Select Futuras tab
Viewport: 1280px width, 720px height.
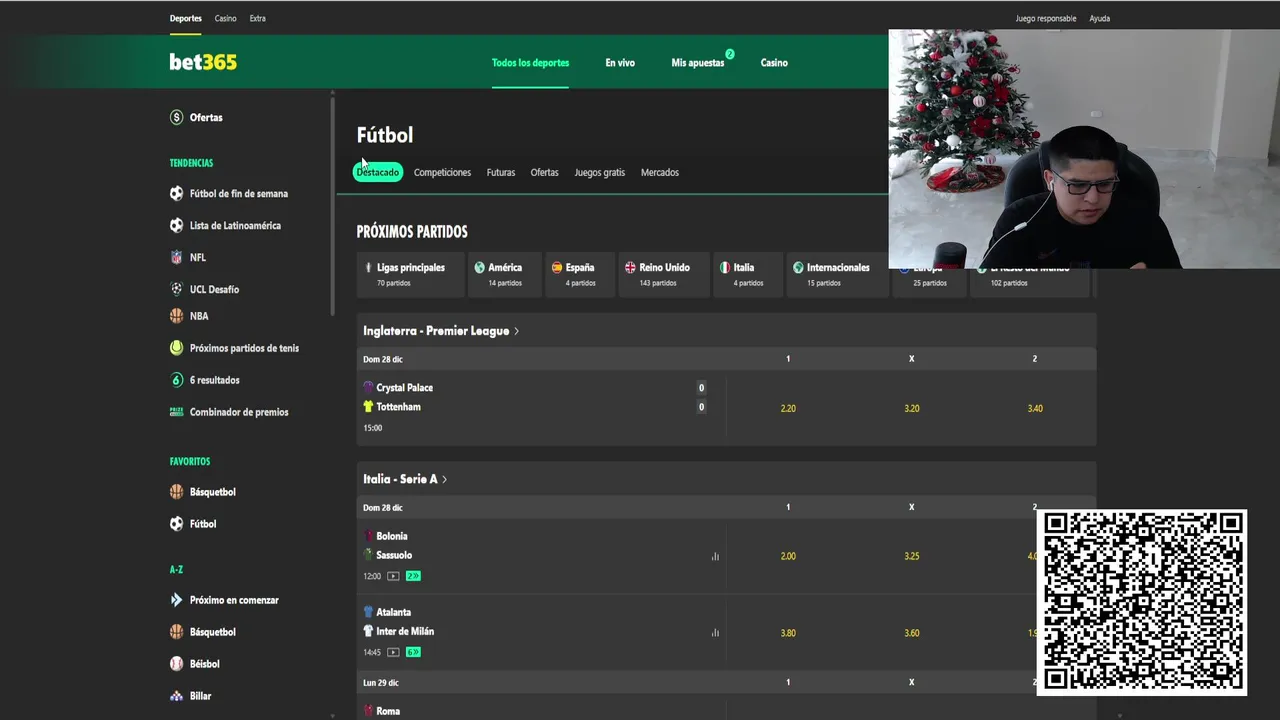coord(501,172)
